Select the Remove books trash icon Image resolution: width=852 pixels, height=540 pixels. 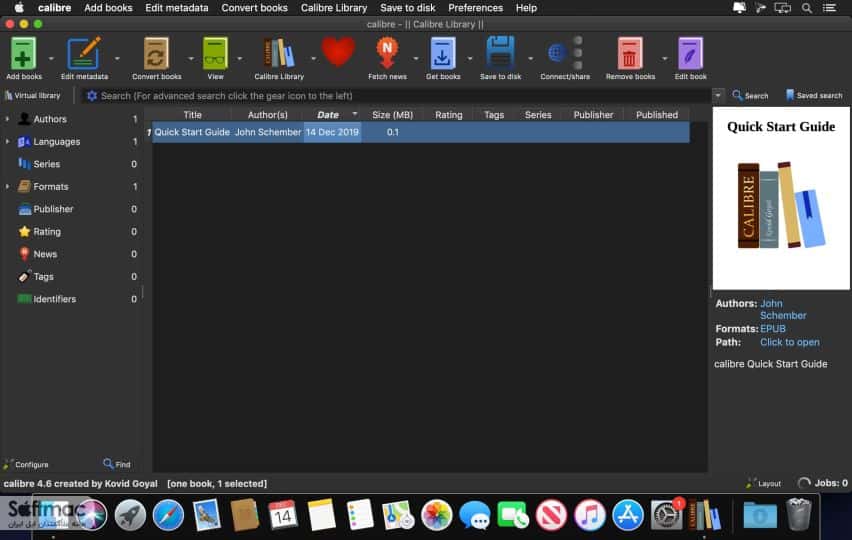tap(630, 53)
